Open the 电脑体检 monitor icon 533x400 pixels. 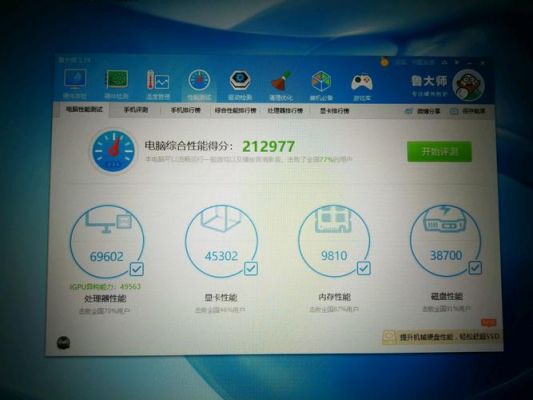click(75, 80)
